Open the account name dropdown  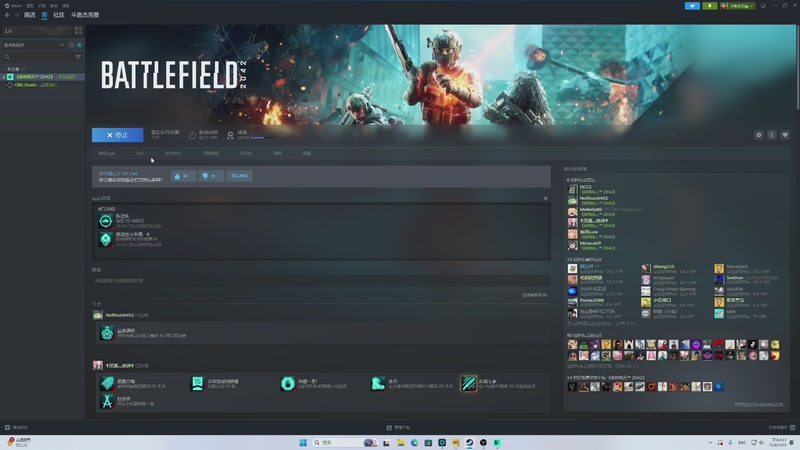(x=737, y=6)
